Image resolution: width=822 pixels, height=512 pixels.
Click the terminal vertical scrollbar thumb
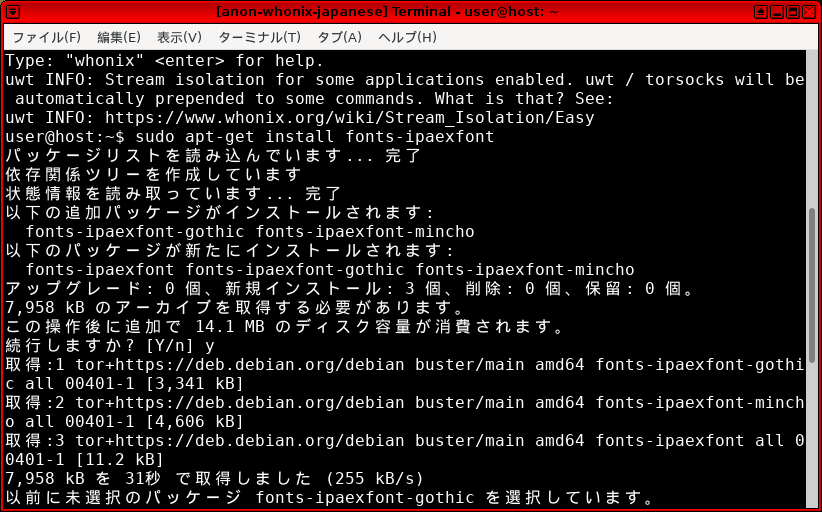pyautogui.click(x=813, y=285)
